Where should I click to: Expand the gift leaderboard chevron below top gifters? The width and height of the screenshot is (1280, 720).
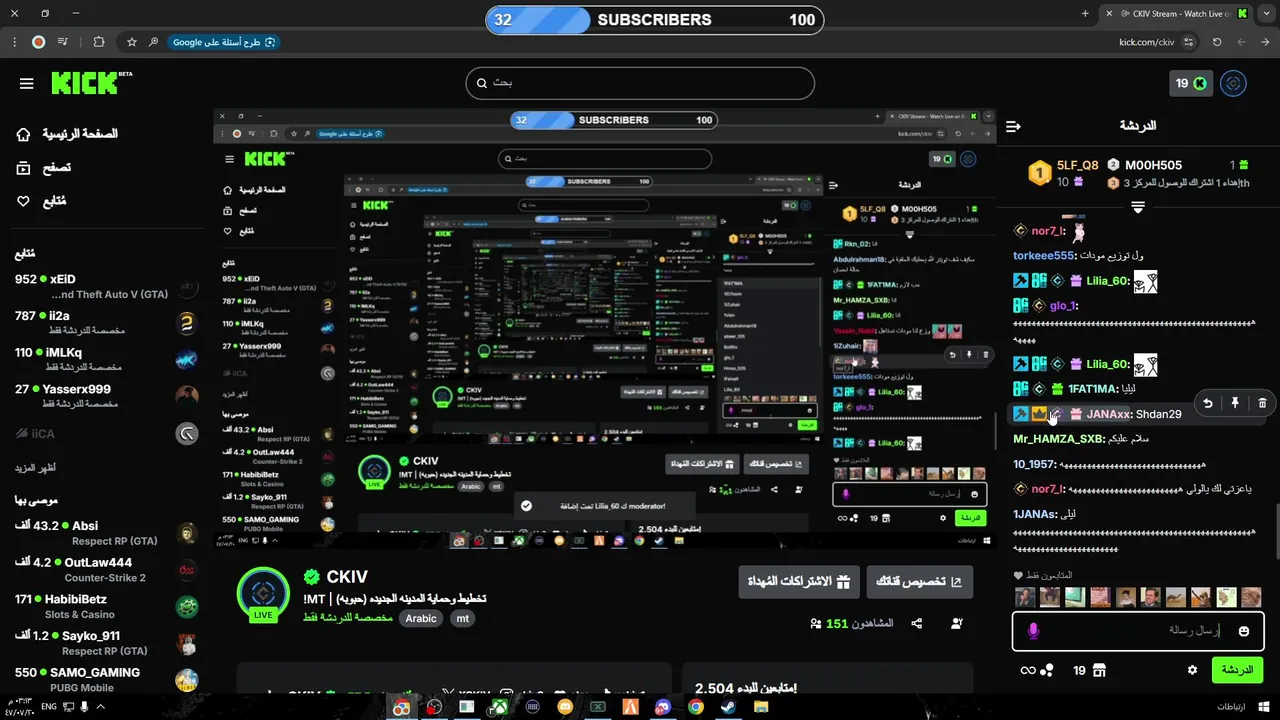1137,207
